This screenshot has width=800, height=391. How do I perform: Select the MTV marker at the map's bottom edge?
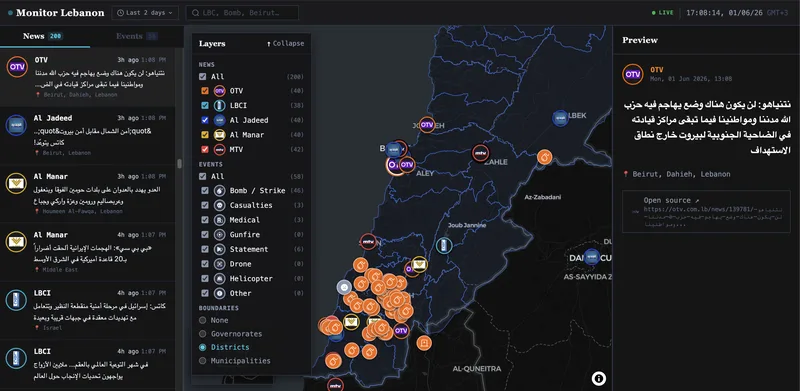tap(335, 384)
